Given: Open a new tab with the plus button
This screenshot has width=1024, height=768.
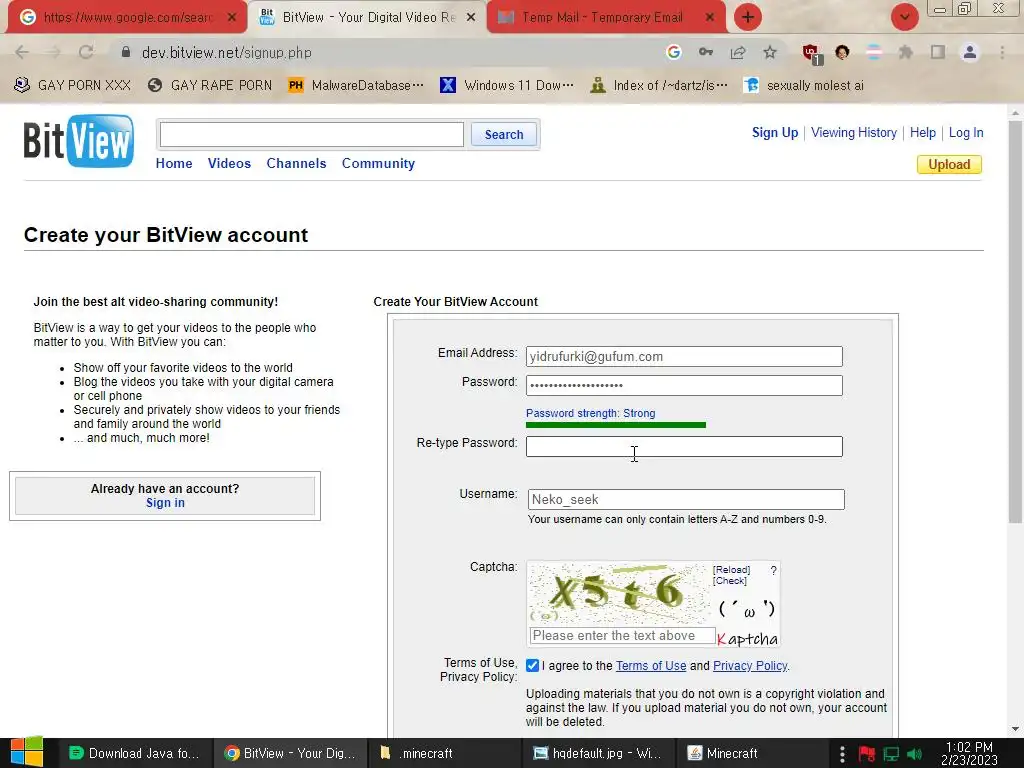Looking at the screenshot, I should pyautogui.click(x=748, y=17).
